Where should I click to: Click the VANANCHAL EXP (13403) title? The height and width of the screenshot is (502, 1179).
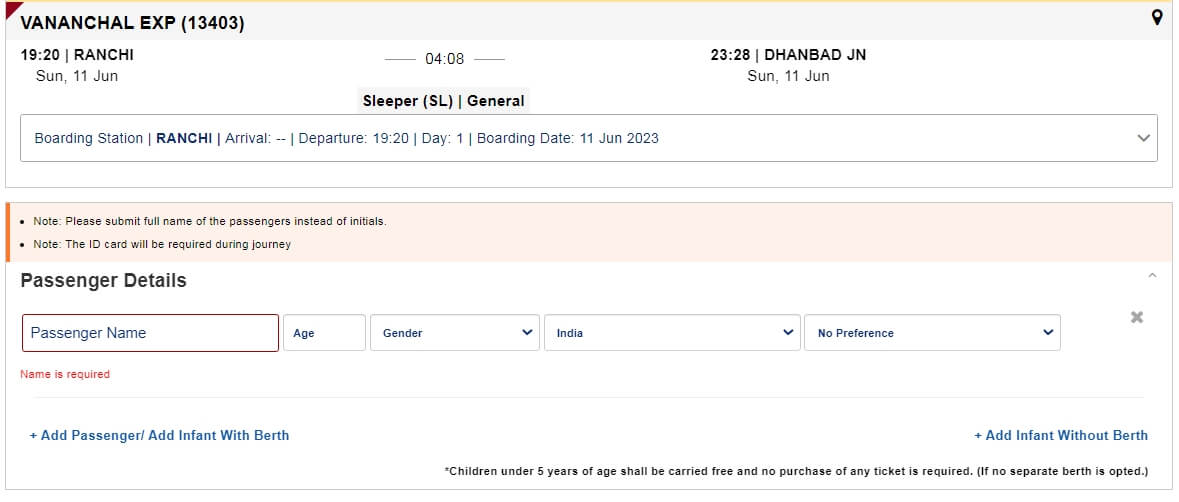(x=132, y=23)
